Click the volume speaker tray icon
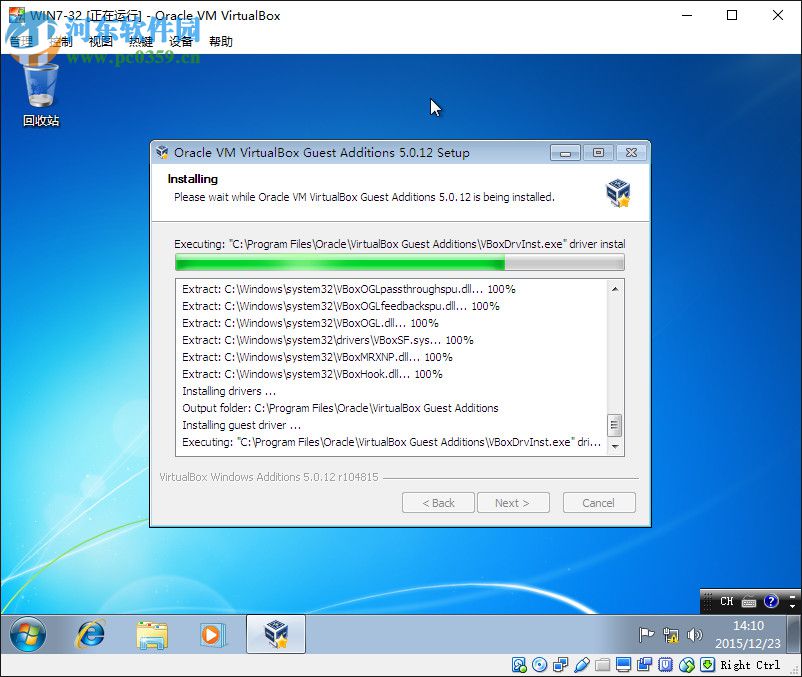This screenshot has height=677, width=802. 695,635
